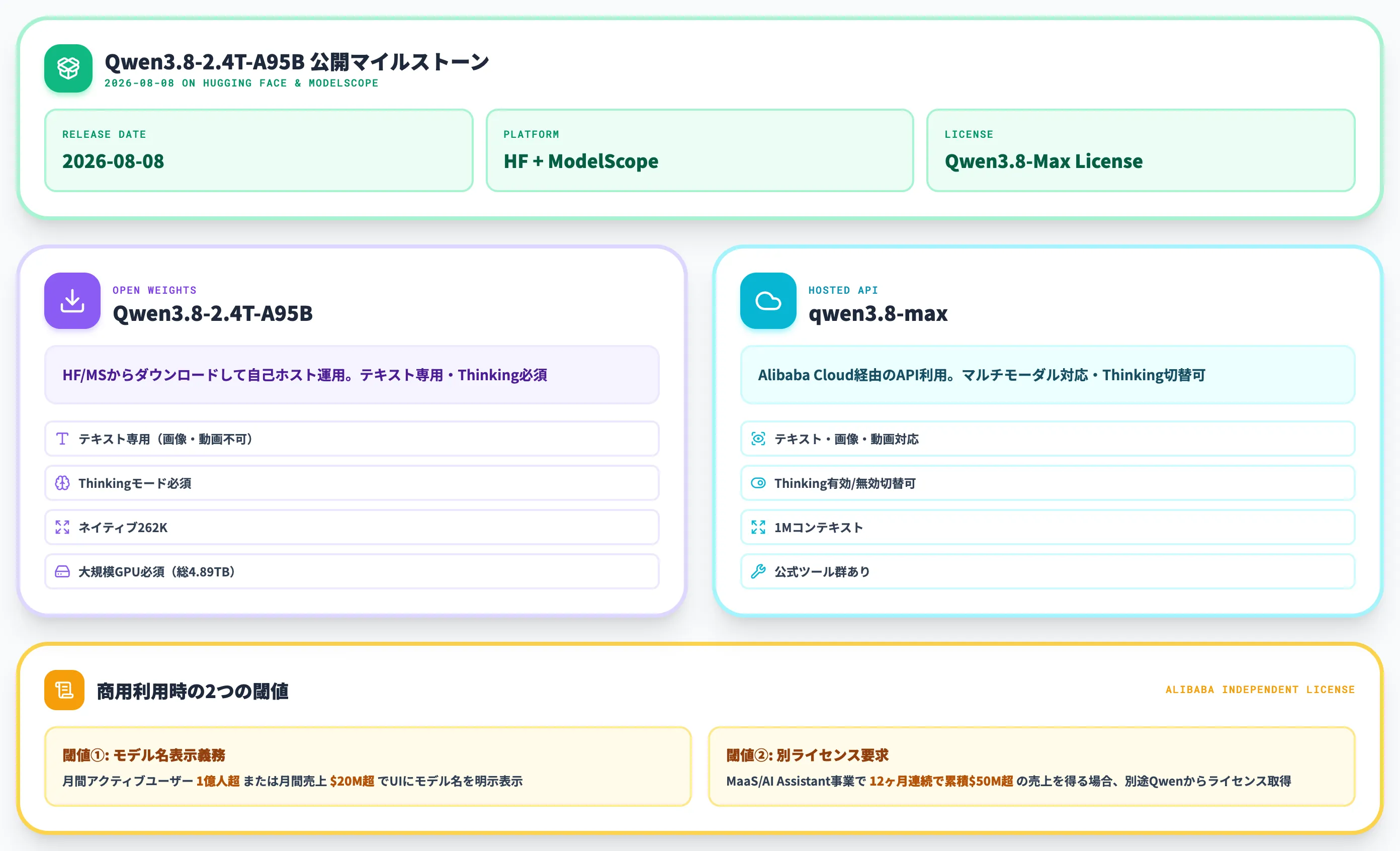
Task: Click the orange scroll license icon
Action: (x=64, y=690)
